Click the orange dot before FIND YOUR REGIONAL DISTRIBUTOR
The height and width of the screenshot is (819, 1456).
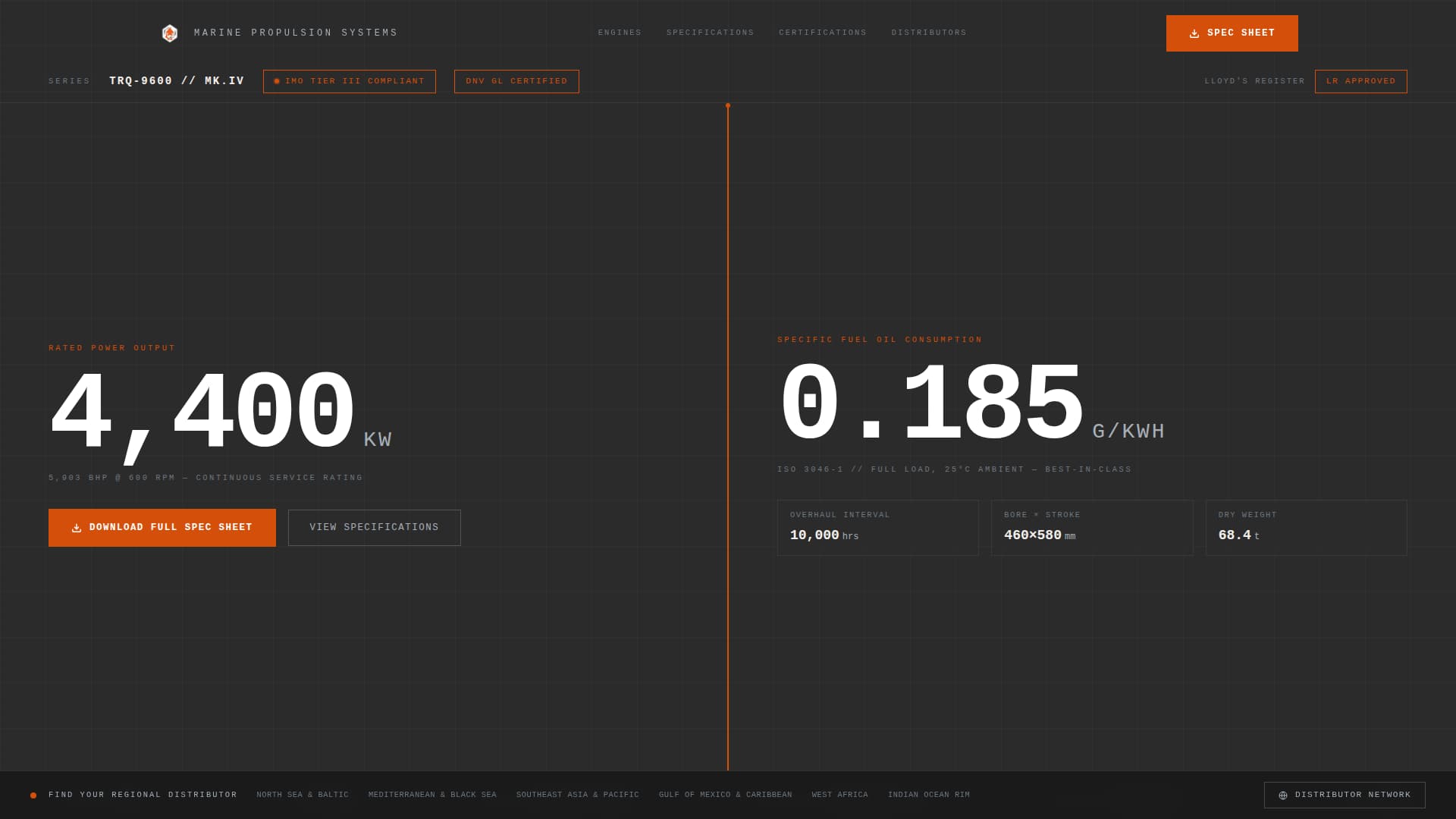pyautogui.click(x=33, y=795)
